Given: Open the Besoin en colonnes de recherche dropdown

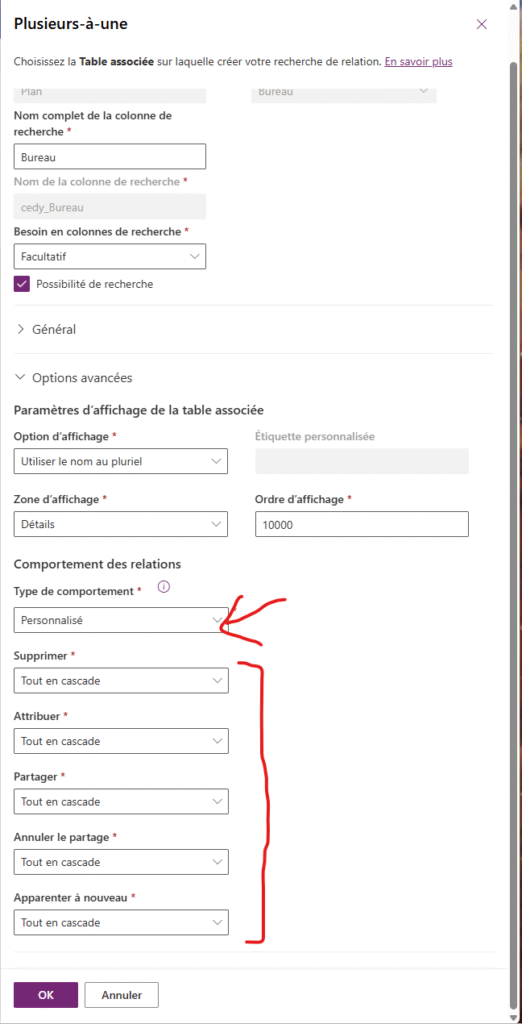Looking at the screenshot, I should click(110, 257).
